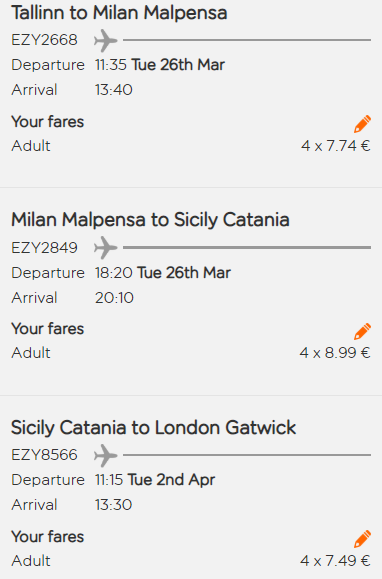The image size is (382, 579).
Task: Click the 20:10 arrival time
Action: coord(114,298)
